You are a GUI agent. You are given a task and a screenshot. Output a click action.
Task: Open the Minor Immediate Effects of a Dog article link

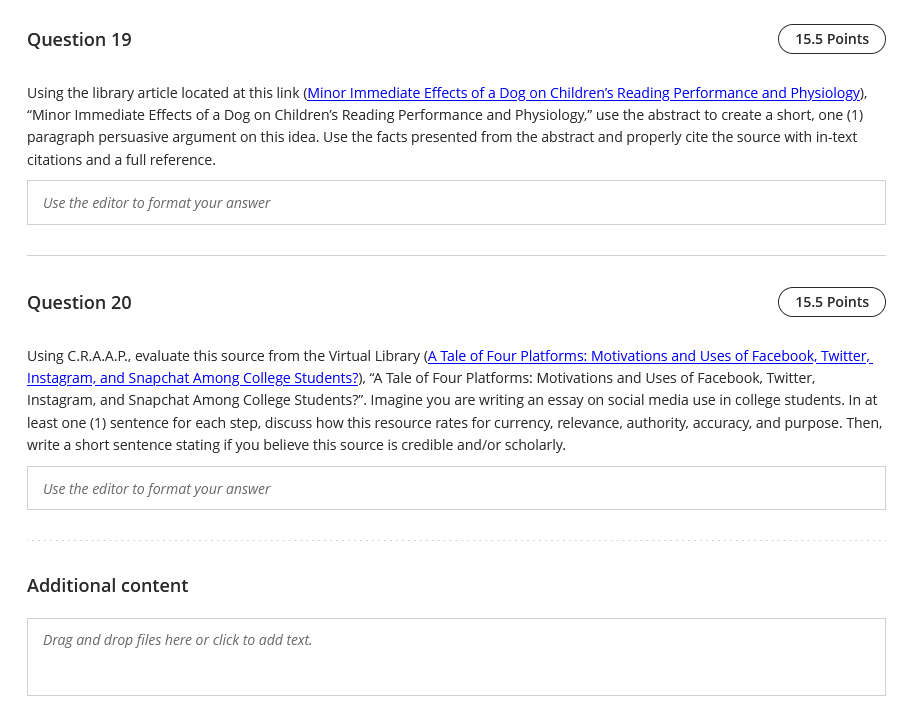[x=583, y=93]
